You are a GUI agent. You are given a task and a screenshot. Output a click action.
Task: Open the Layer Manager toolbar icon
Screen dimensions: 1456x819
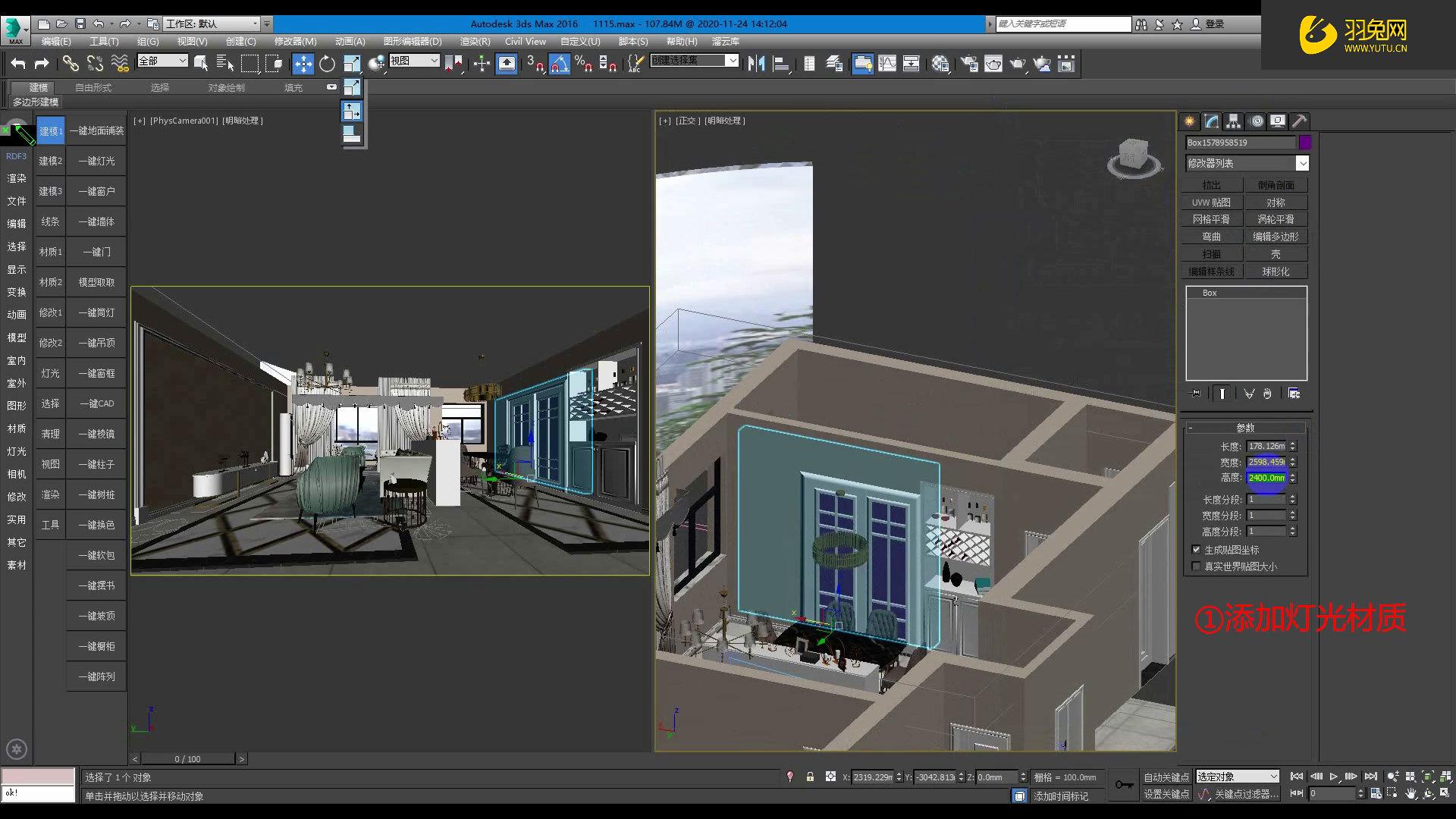(834, 64)
